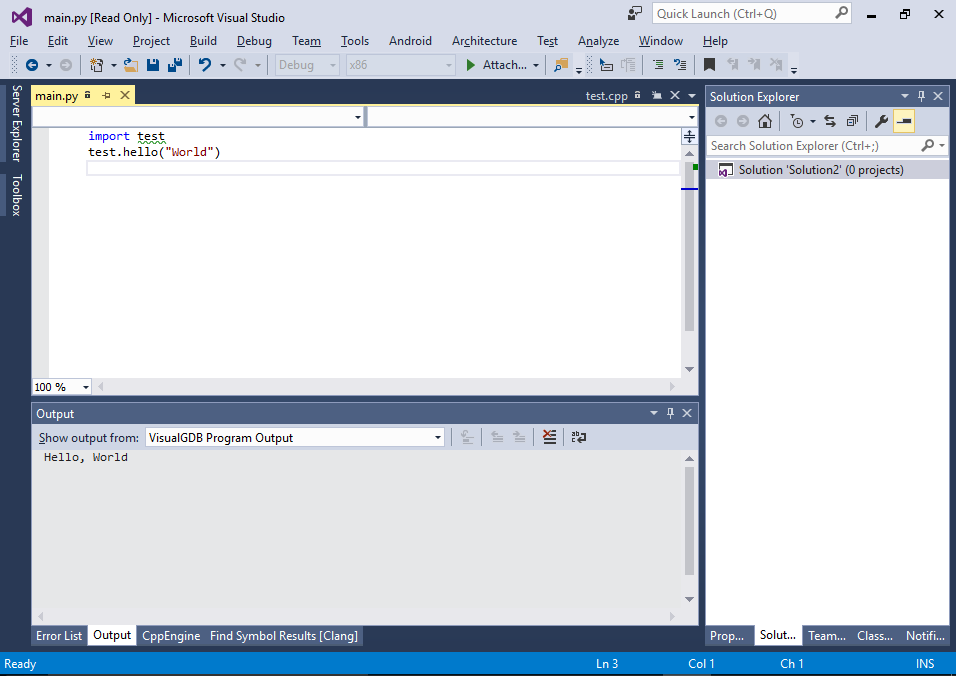Open the Debug menu
Image resolution: width=956 pixels, height=676 pixels.
(x=254, y=41)
